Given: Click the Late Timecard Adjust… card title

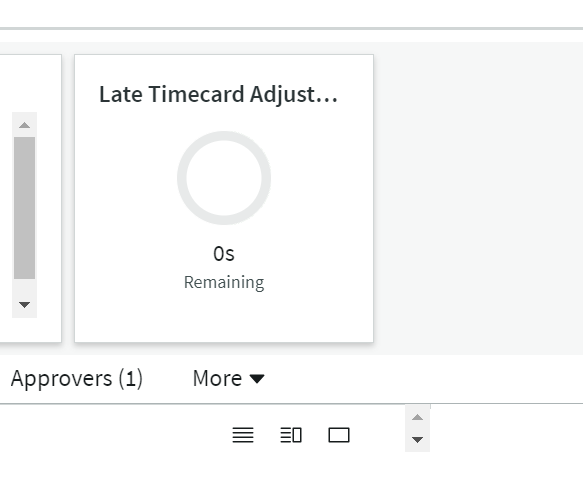Looking at the screenshot, I should [219, 94].
